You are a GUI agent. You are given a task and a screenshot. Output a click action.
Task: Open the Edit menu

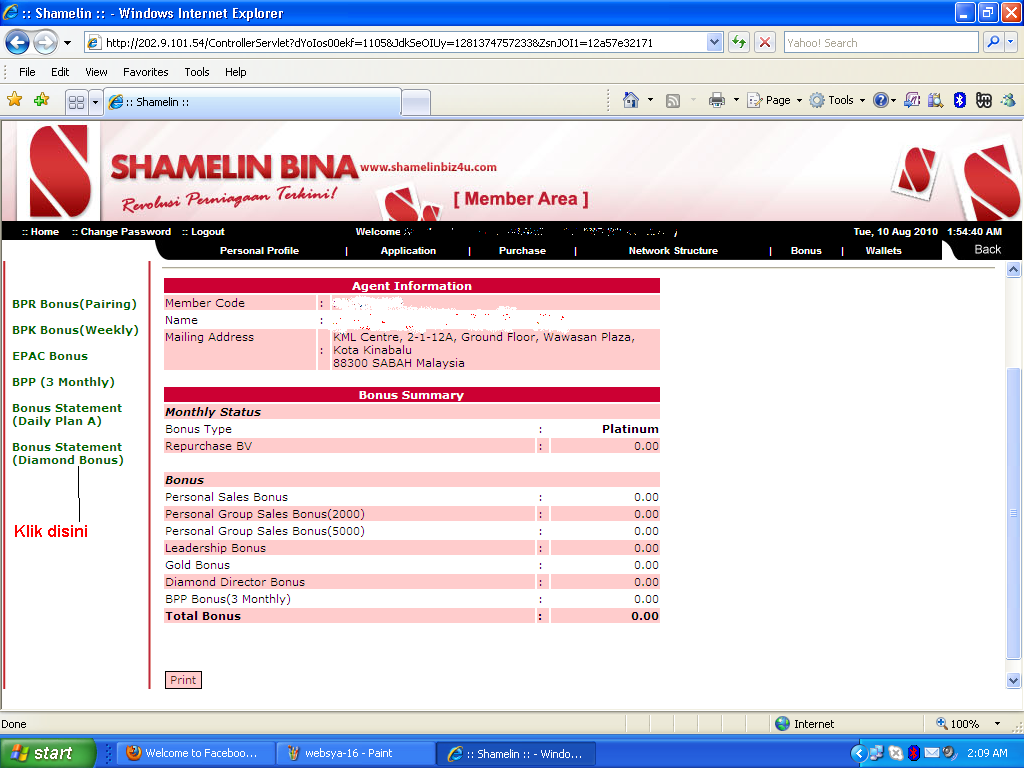[x=60, y=72]
